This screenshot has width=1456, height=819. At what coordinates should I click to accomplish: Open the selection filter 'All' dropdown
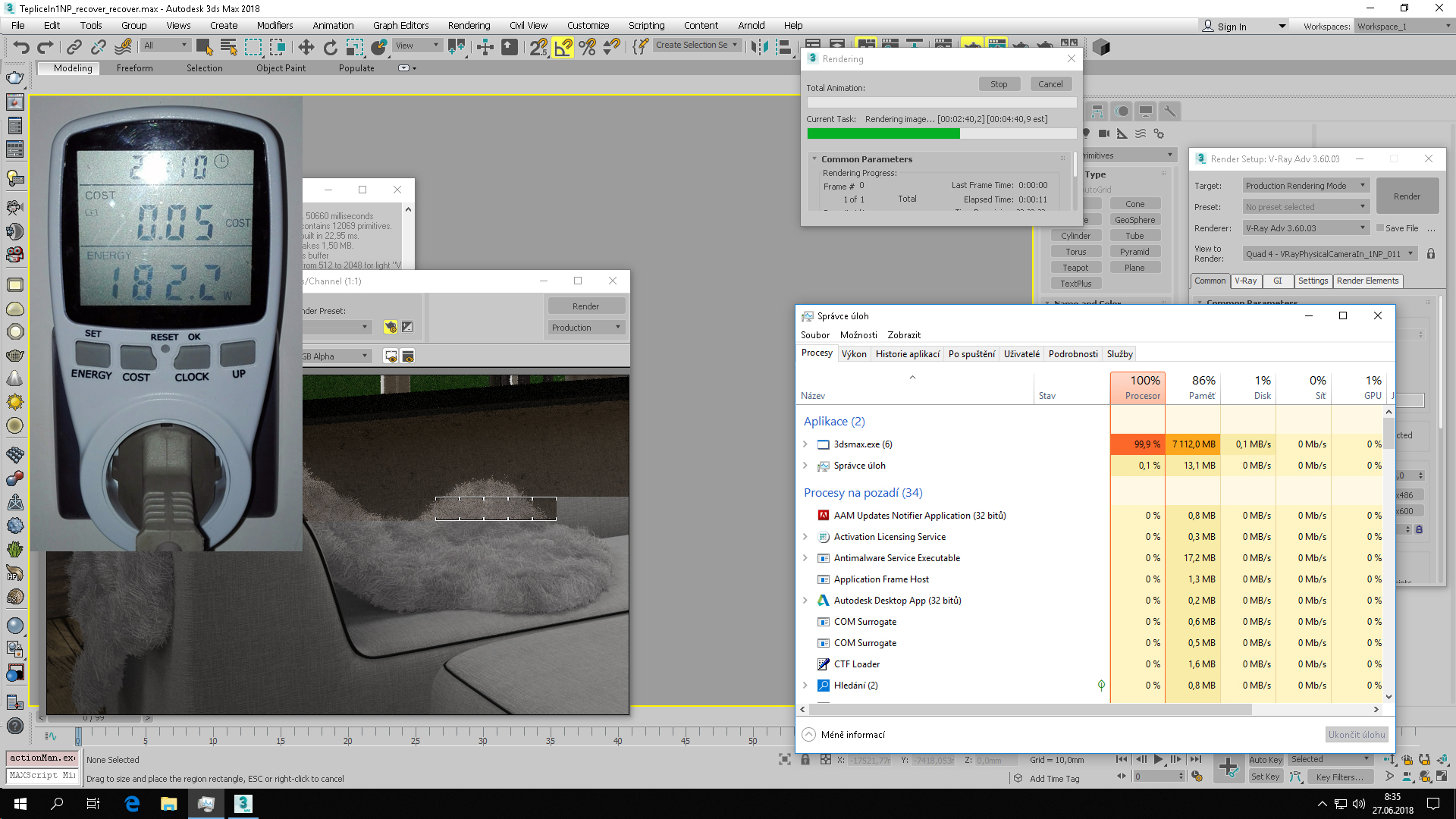[165, 45]
